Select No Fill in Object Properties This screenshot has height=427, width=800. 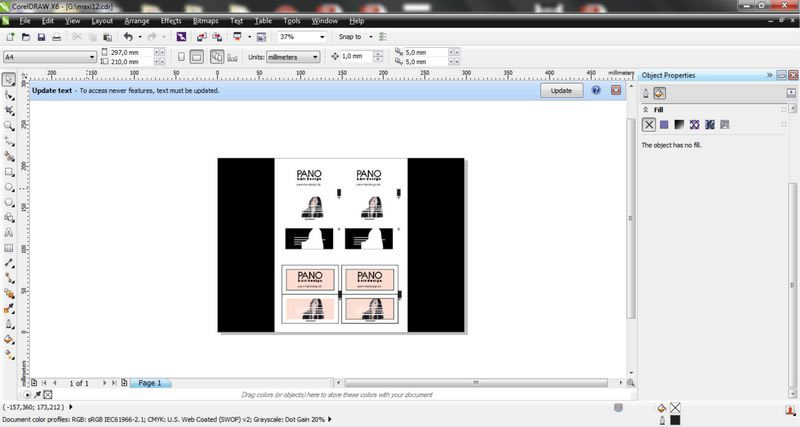[x=648, y=124]
